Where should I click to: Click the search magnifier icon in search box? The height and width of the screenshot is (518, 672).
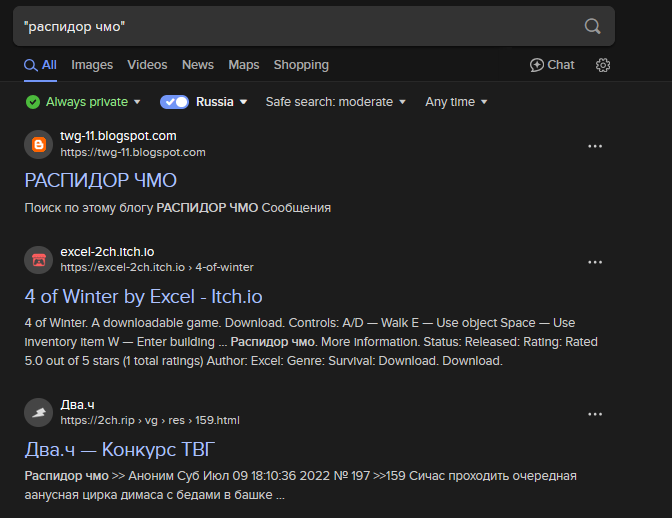[x=592, y=26]
